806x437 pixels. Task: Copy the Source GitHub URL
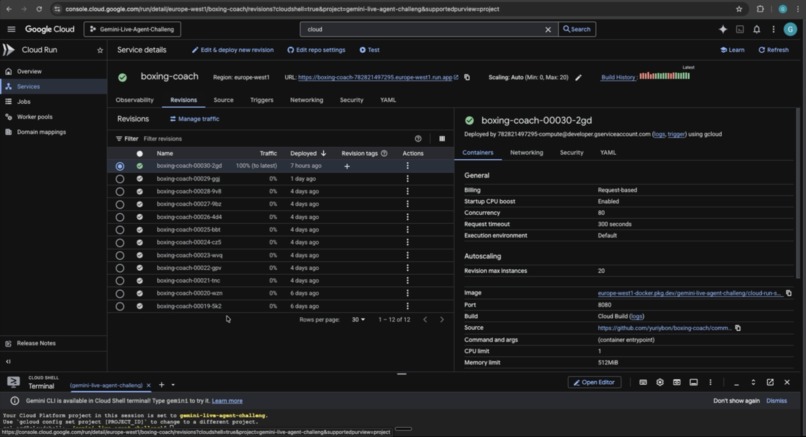pyautogui.click(x=738, y=328)
